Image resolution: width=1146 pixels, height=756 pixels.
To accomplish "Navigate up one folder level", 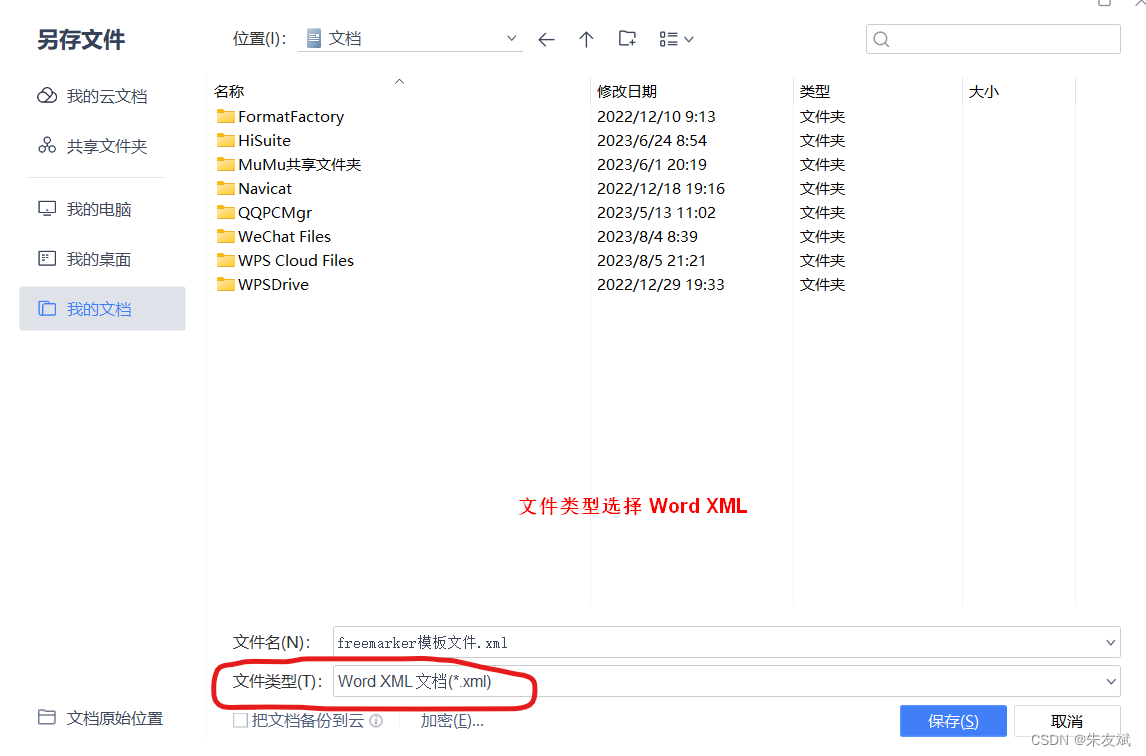I will click(x=586, y=39).
